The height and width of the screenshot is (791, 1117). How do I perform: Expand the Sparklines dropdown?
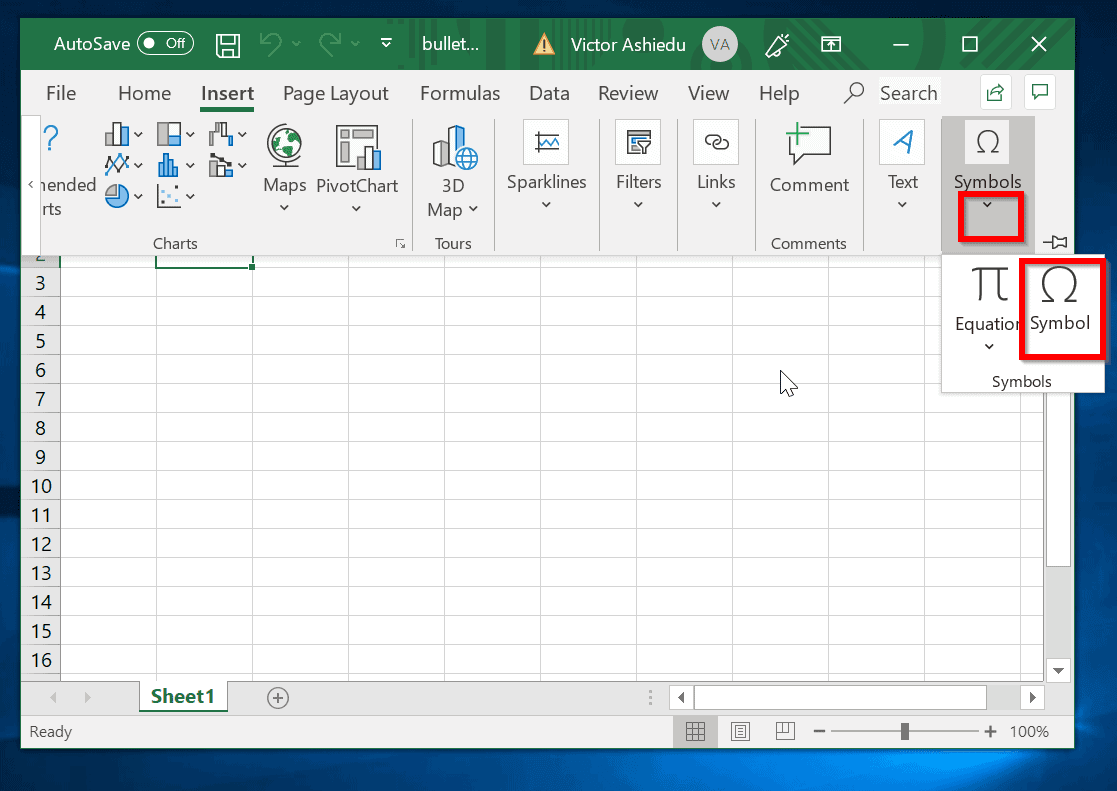click(546, 205)
